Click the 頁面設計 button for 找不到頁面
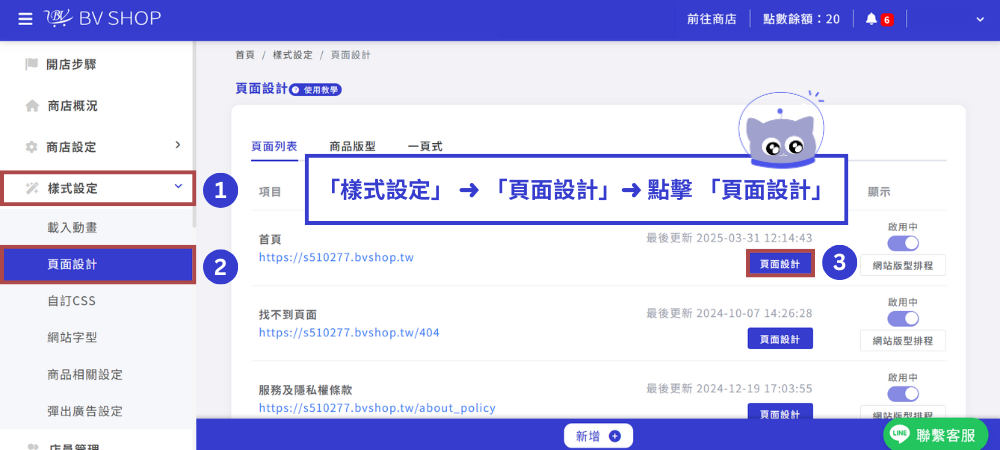 pyautogui.click(x=780, y=339)
